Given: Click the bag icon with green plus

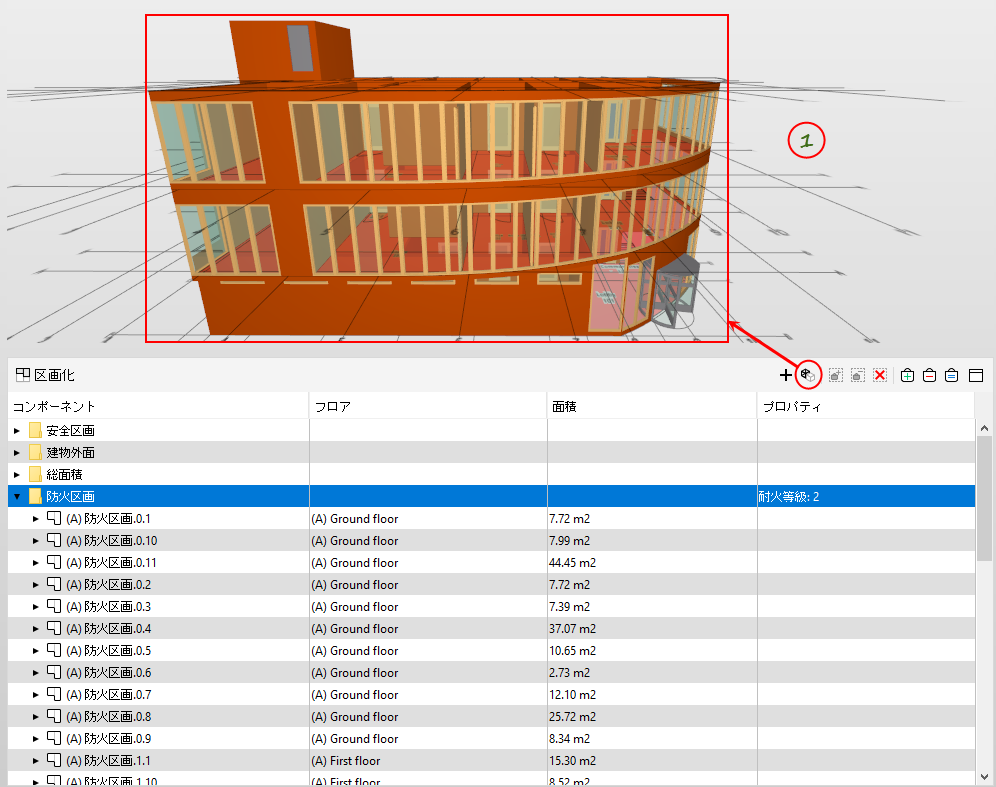Looking at the screenshot, I should point(908,375).
